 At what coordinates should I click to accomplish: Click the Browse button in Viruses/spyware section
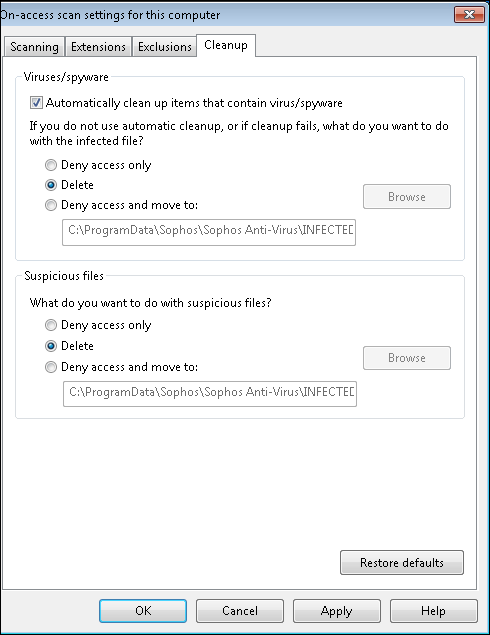[407, 197]
